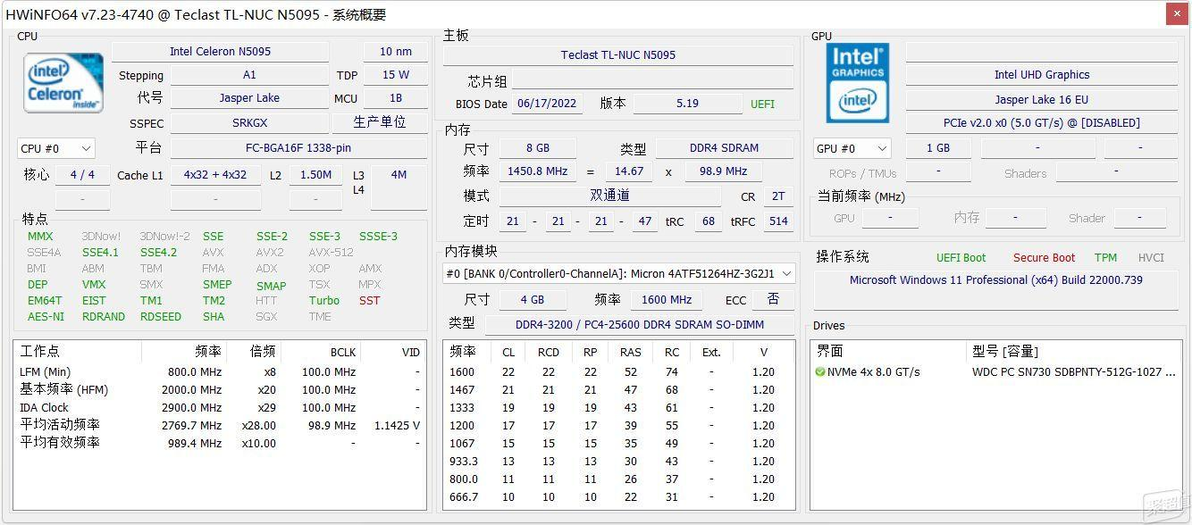The width and height of the screenshot is (1192, 525).
Task: Click the cores 4 / 4 value
Action: point(83,175)
